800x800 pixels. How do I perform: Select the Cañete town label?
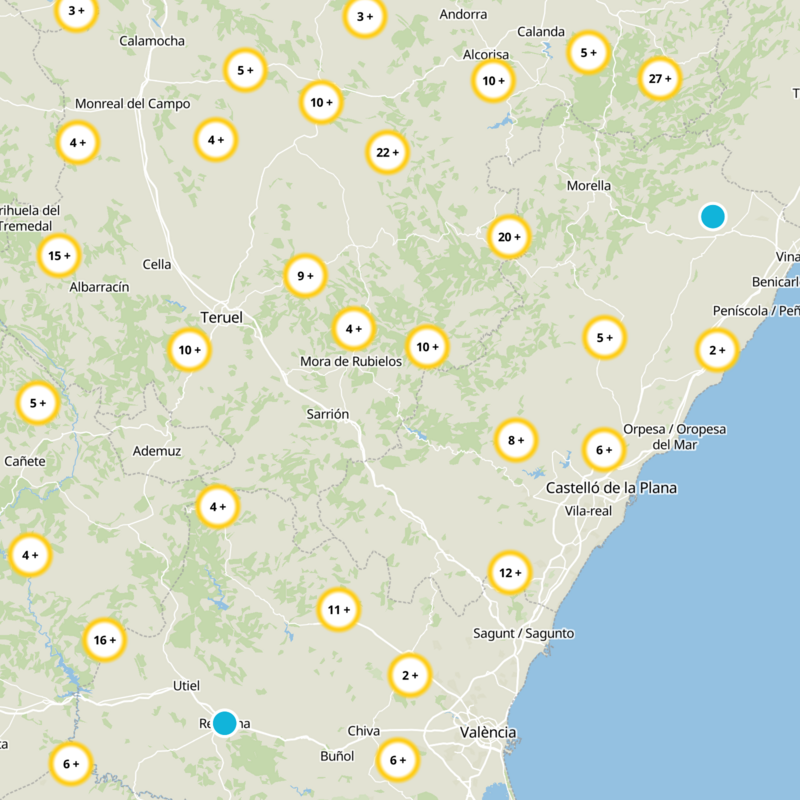[x=25, y=461]
